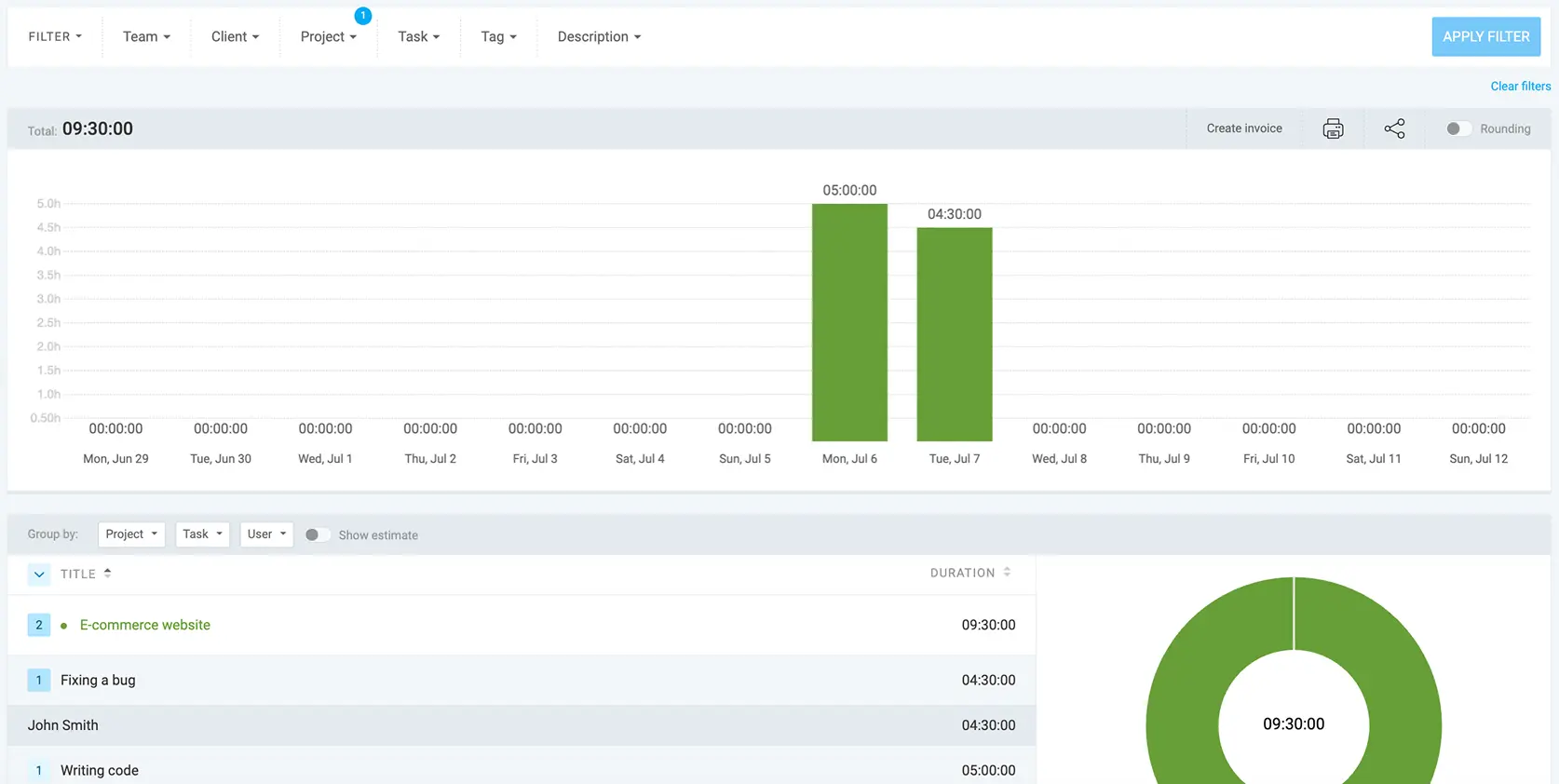Click the share report icon

point(1394,128)
